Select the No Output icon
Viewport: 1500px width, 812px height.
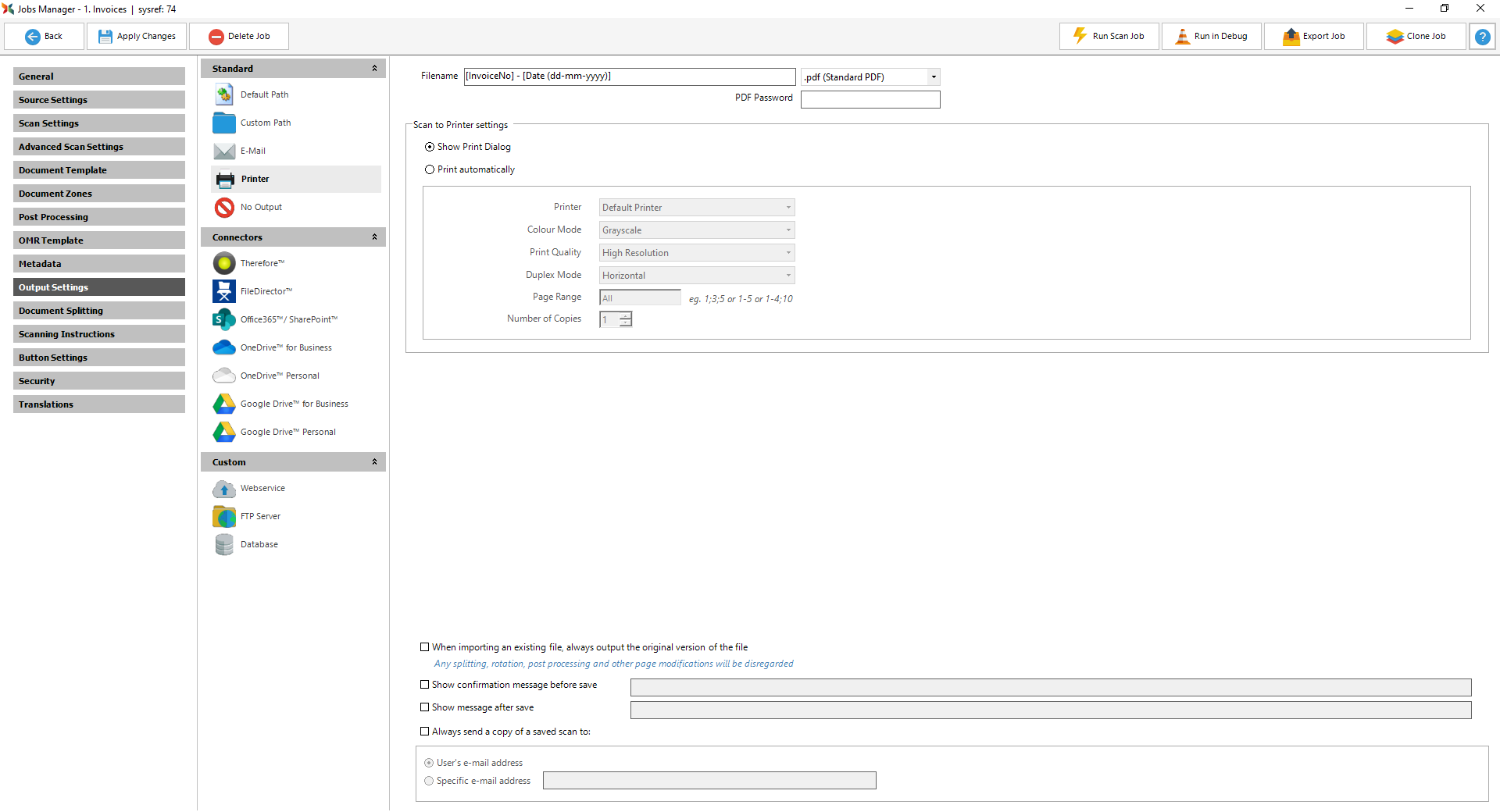[224, 207]
